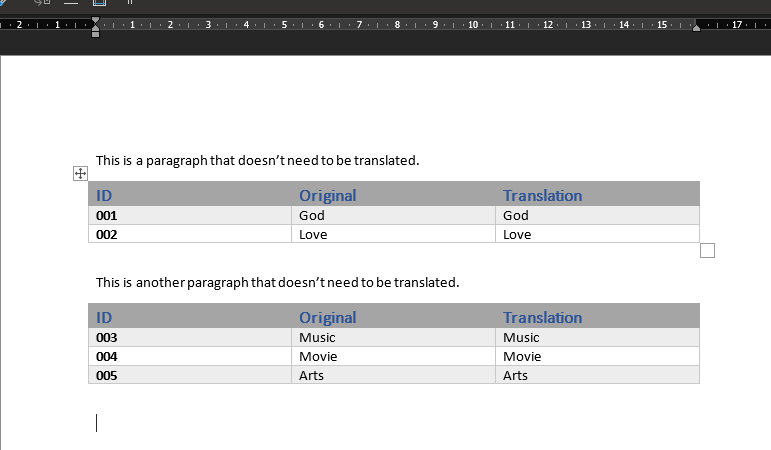Click Movie in the Translation column
The image size is (771, 450).
tap(522, 356)
